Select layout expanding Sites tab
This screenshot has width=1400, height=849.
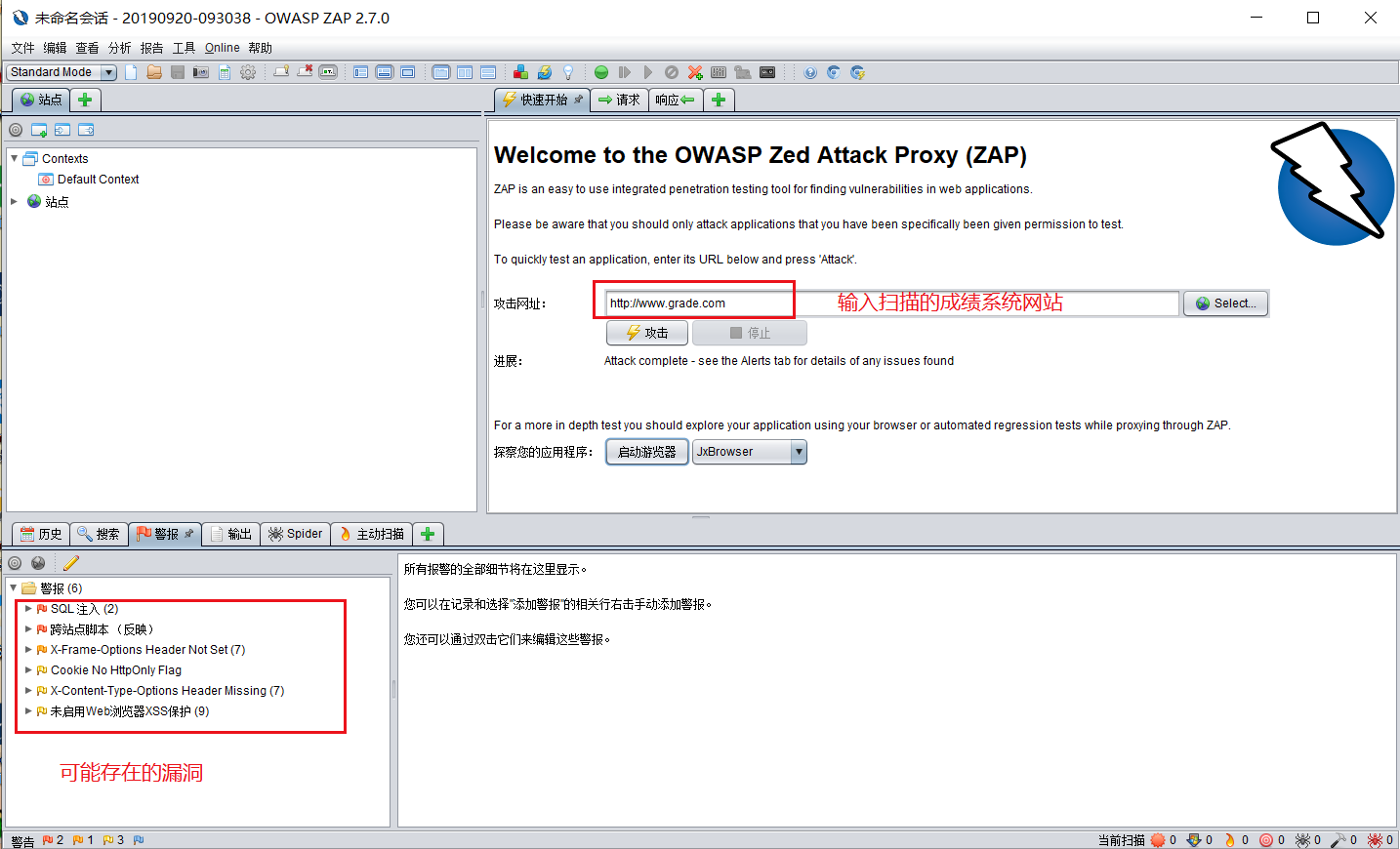(x=361, y=72)
